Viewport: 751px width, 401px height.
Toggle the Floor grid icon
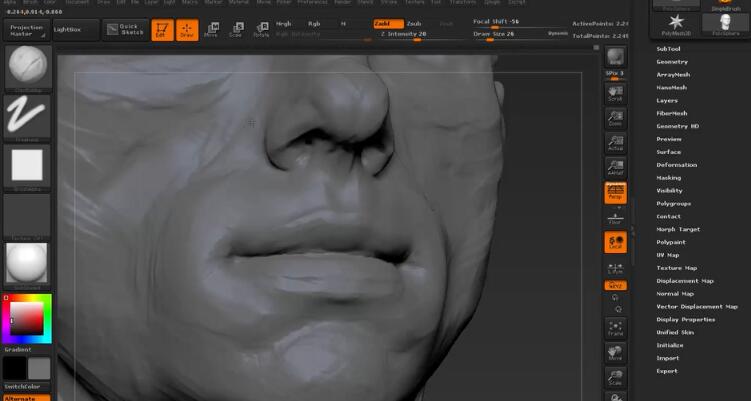[x=615, y=218]
